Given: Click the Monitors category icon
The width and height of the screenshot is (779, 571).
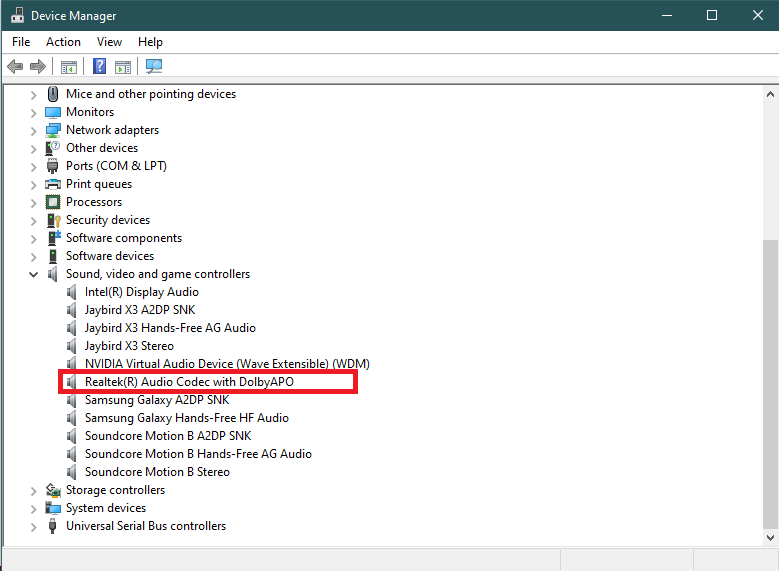Looking at the screenshot, I should pos(53,112).
